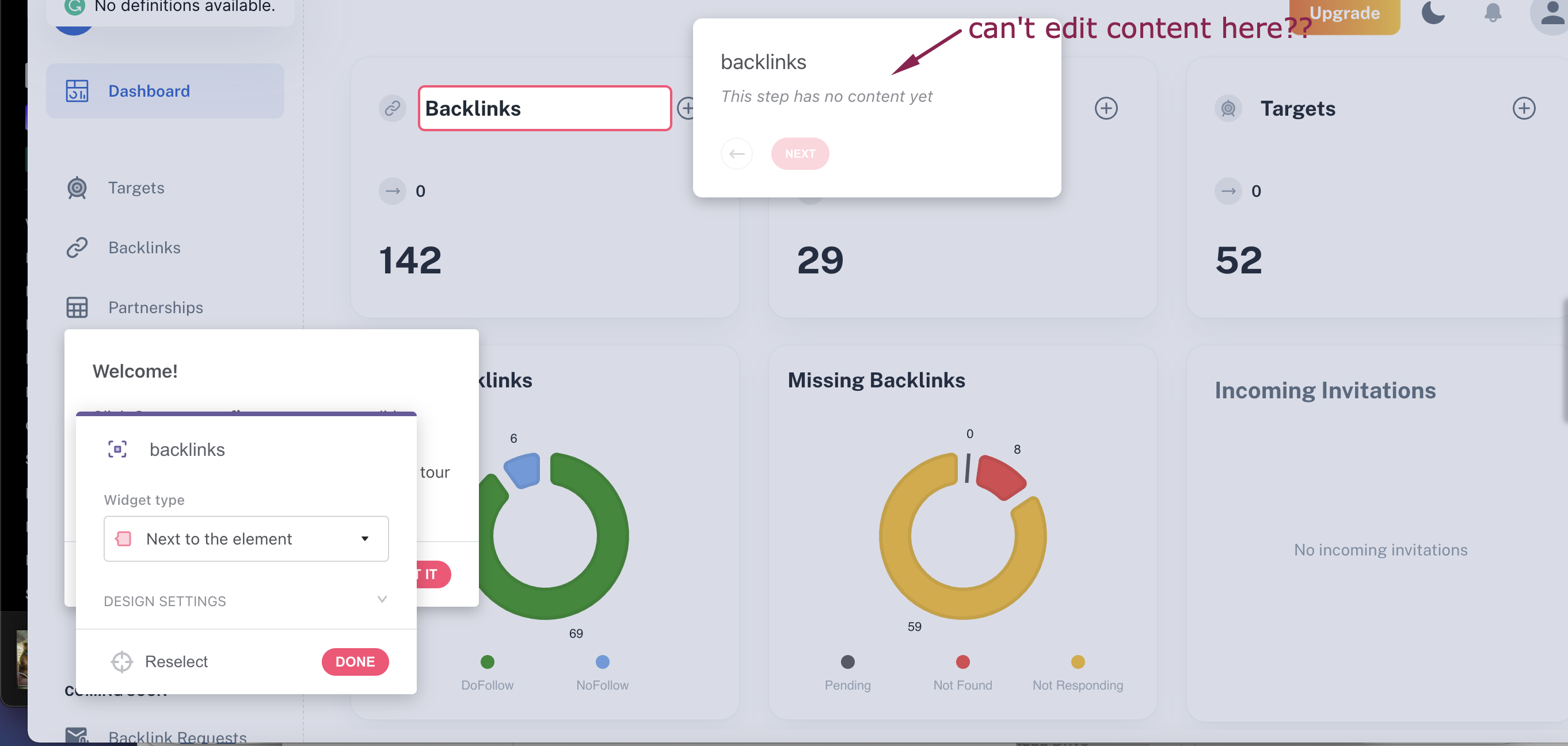Click the Backlinks menu item in sidebar
The height and width of the screenshot is (746, 1568).
[x=144, y=247]
